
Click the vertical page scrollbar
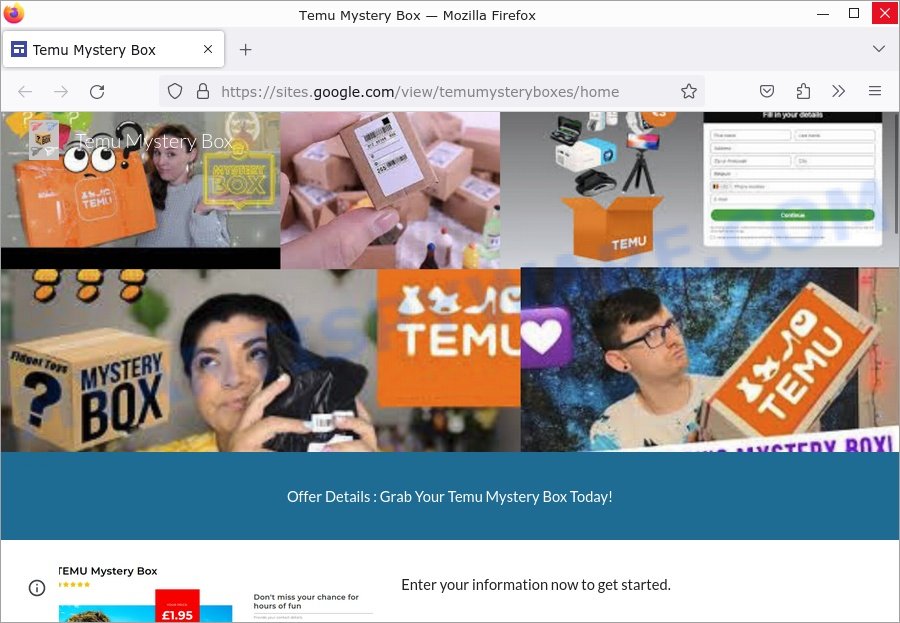896,173
